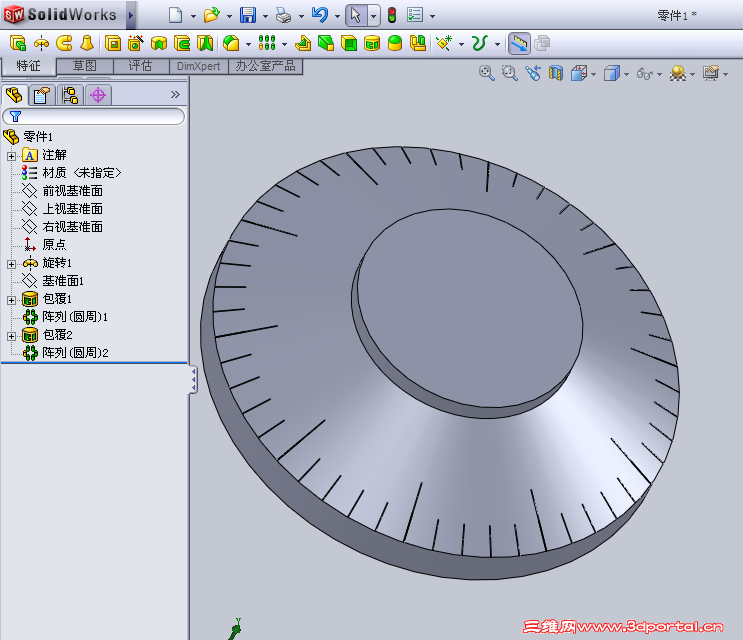This screenshot has height=640, width=743.
Task: Open the Hole Wizard tool
Action: tap(136, 43)
